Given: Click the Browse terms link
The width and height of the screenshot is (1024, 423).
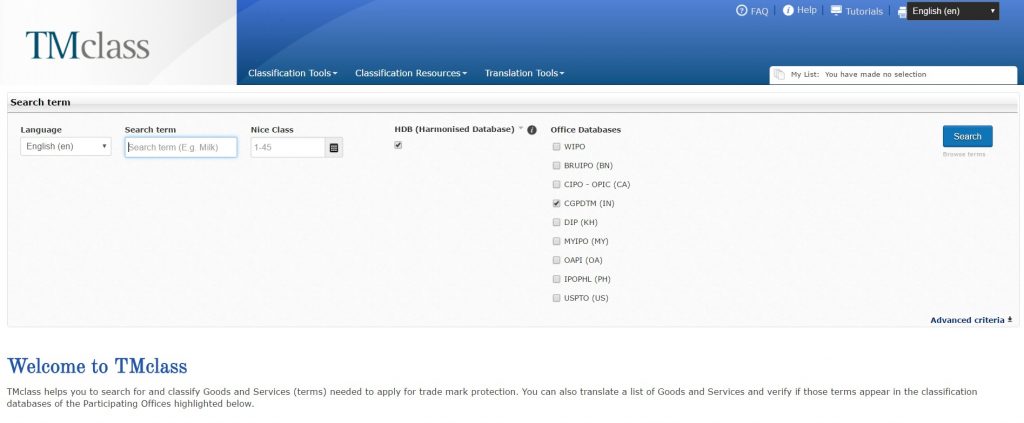Looking at the screenshot, I should [964, 155].
